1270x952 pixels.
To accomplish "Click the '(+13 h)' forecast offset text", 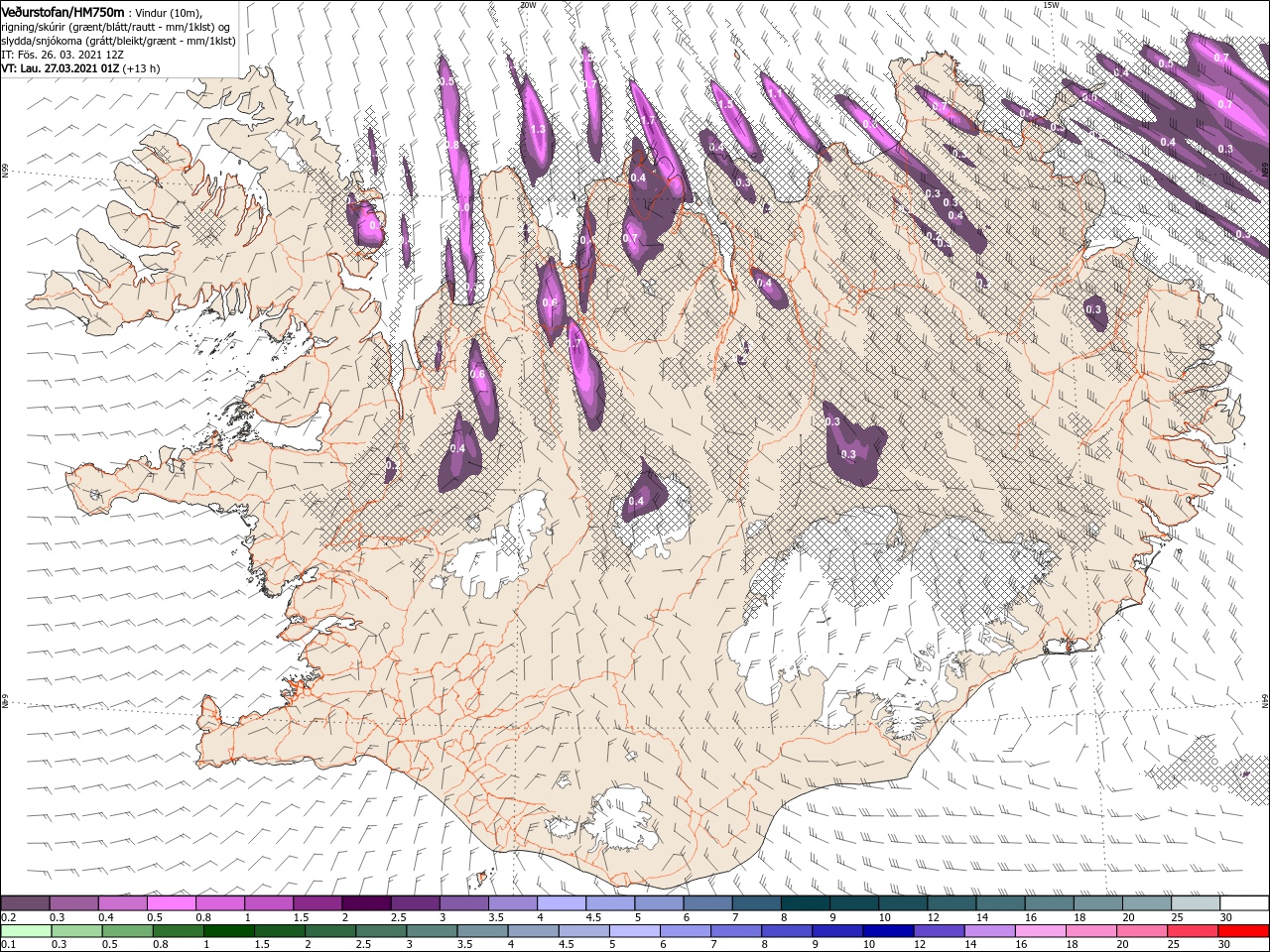I will tap(142, 68).
